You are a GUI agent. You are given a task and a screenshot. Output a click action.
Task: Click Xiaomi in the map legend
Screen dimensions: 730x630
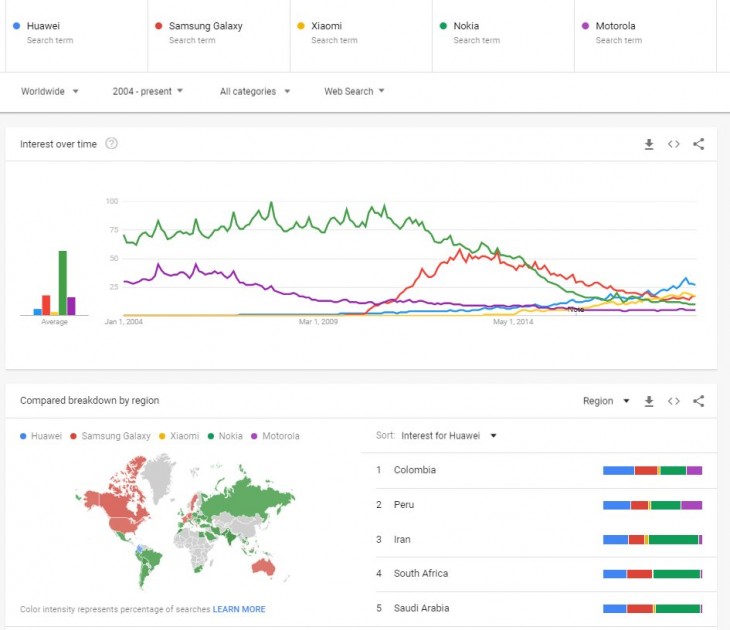point(179,436)
